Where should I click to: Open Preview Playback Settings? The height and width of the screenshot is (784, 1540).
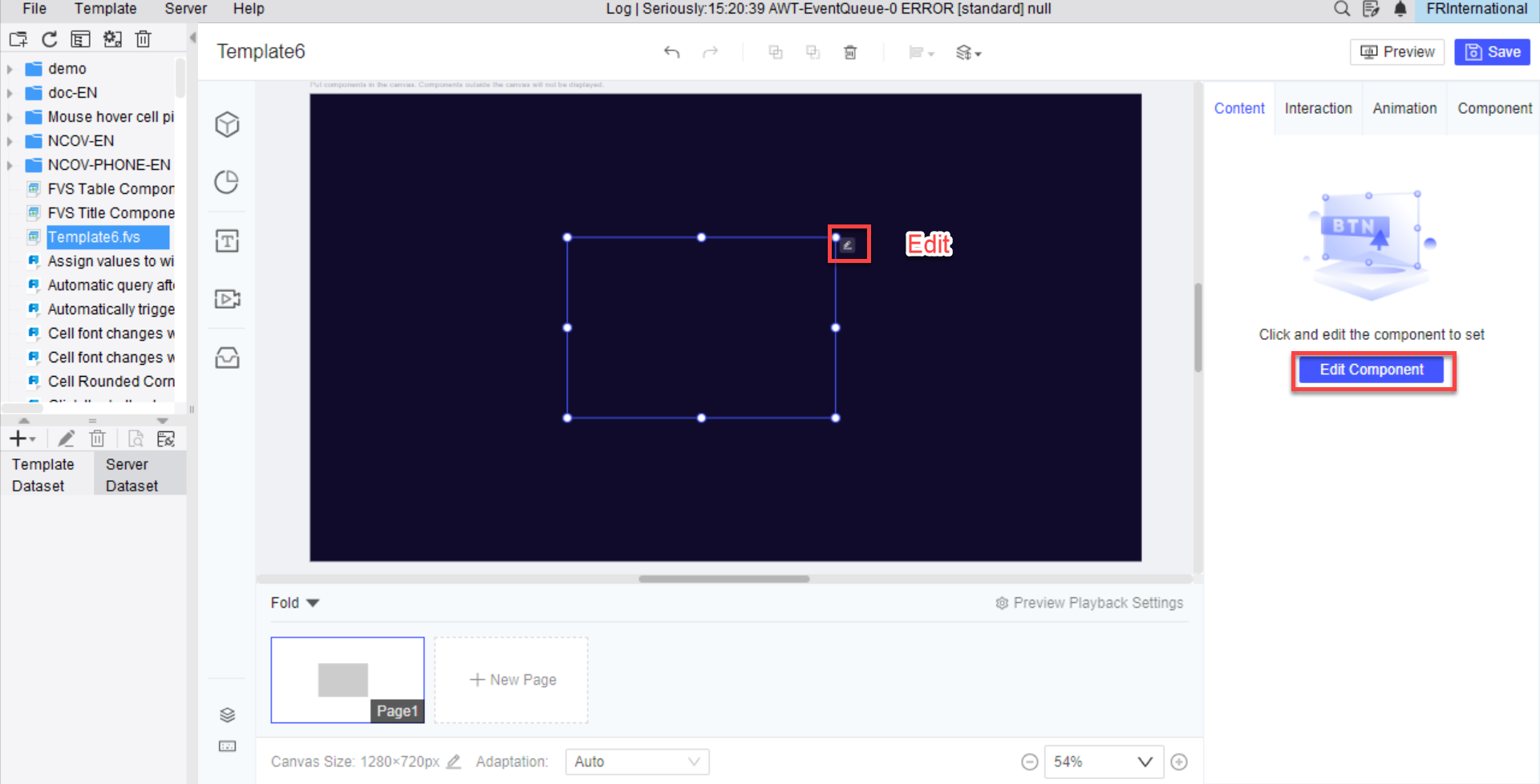coord(1089,603)
